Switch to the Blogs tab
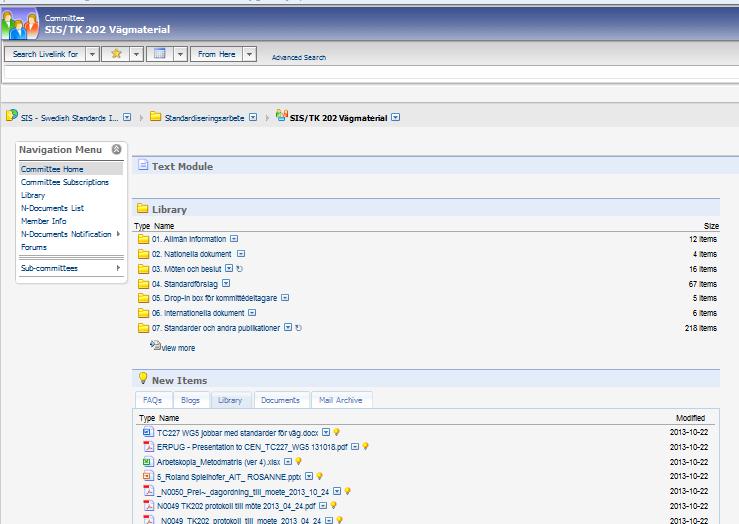The image size is (739, 524). coord(190,400)
